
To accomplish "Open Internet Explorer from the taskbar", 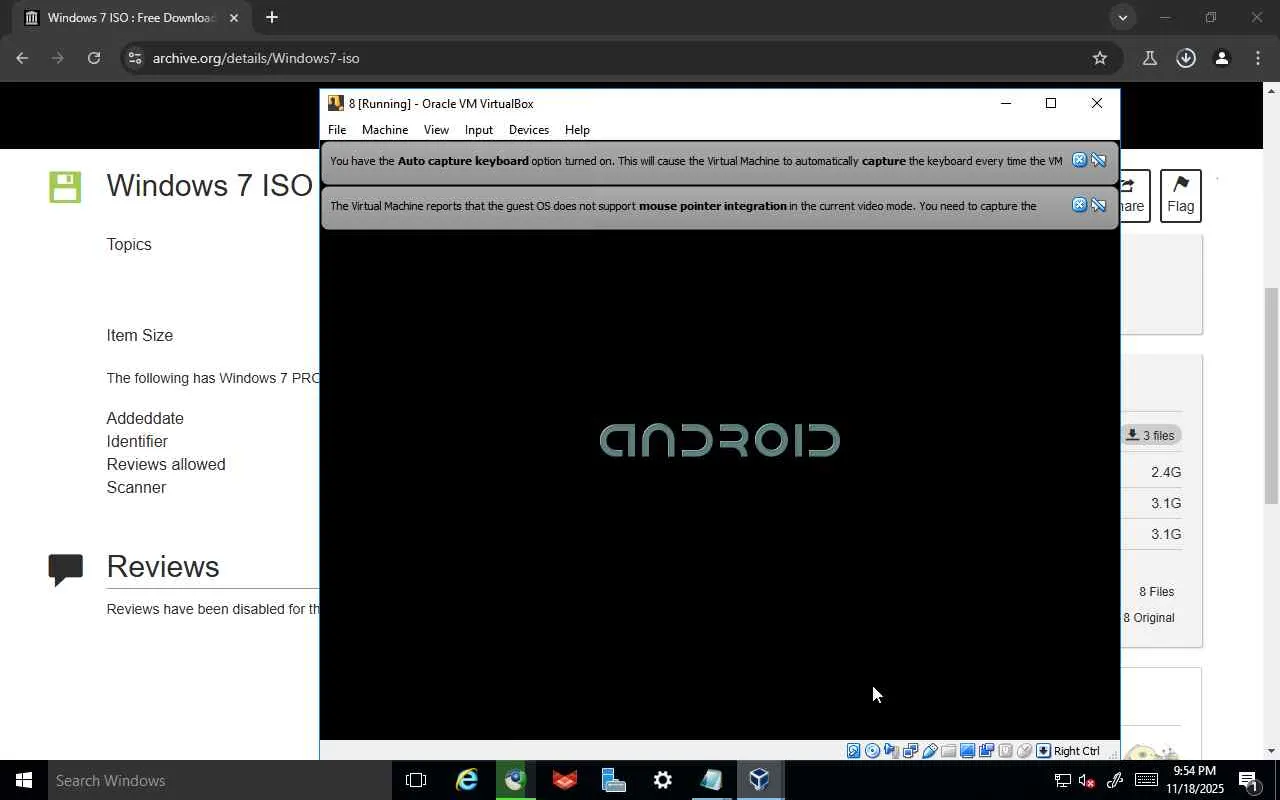I will click(x=467, y=780).
